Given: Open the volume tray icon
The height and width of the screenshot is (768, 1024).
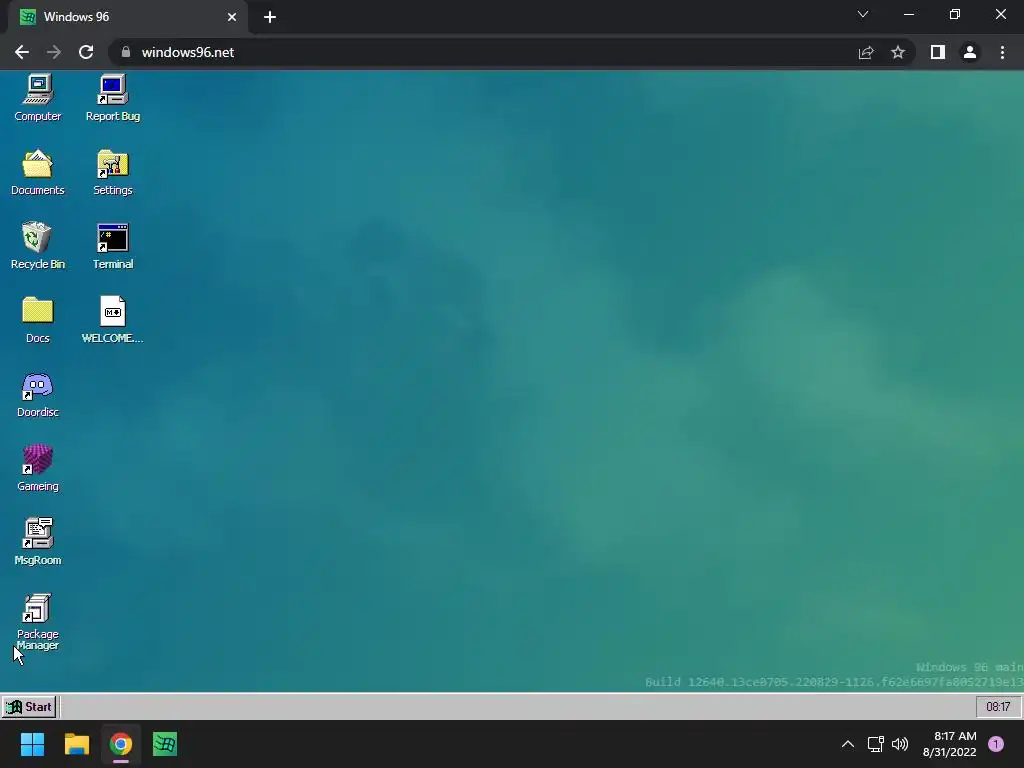Looking at the screenshot, I should pos(900,744).
